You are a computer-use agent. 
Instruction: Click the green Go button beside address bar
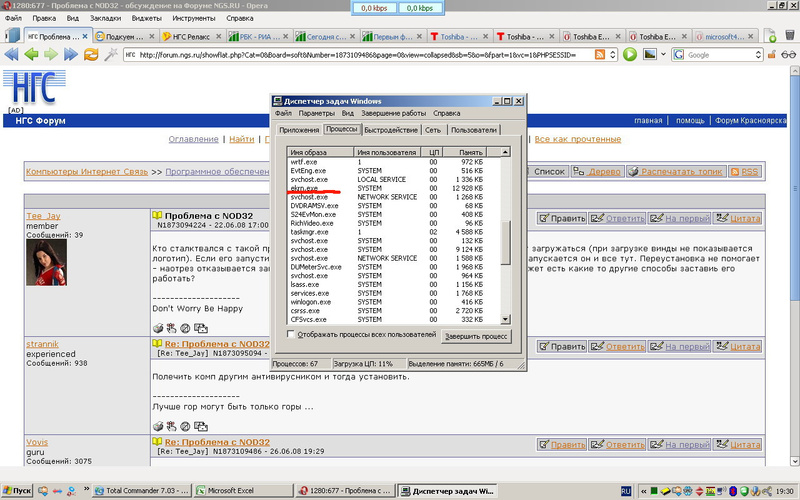point(630,54)
